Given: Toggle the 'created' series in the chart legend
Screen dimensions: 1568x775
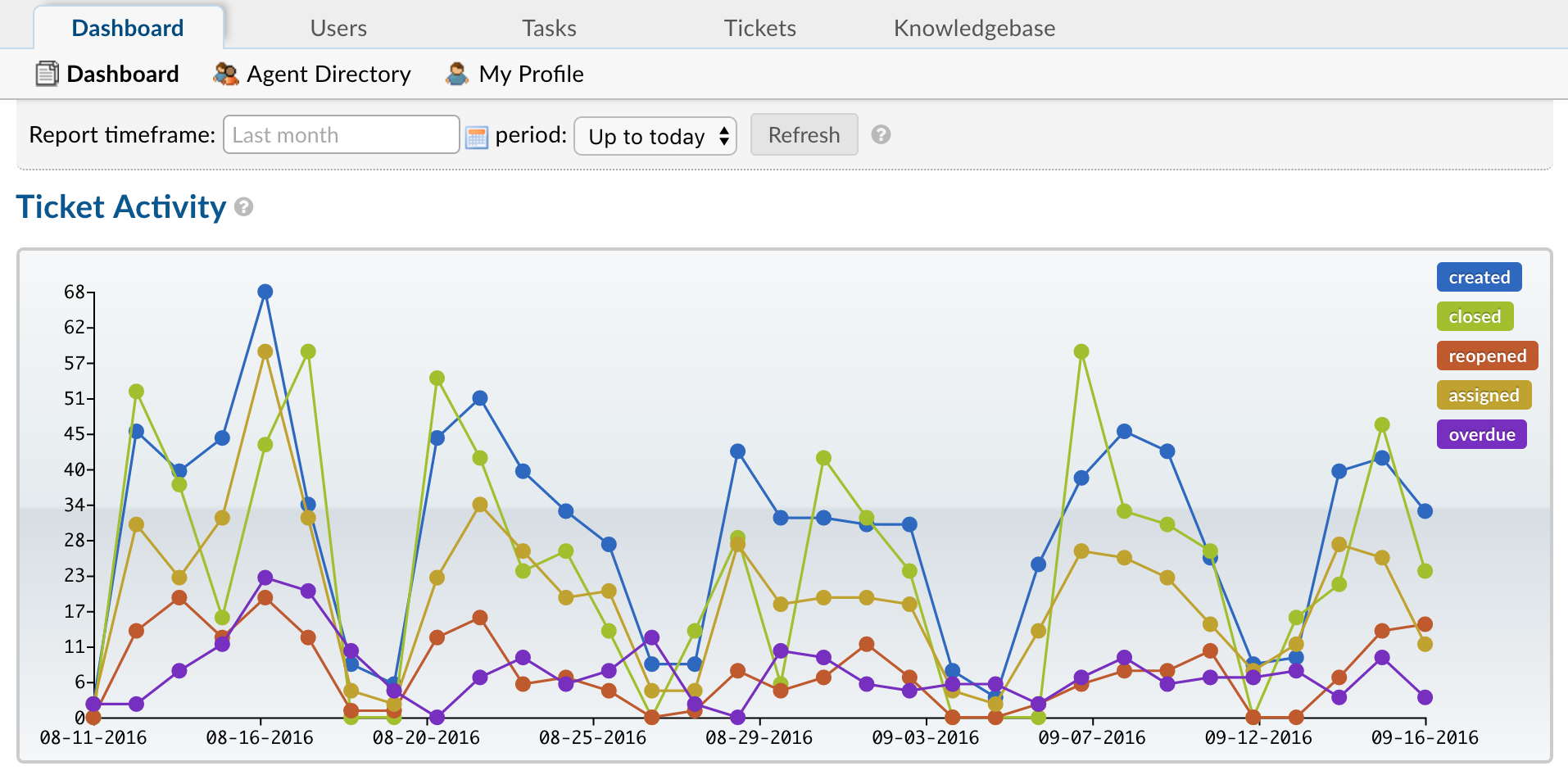Looking at the screenshot, I should [1478, 277].
